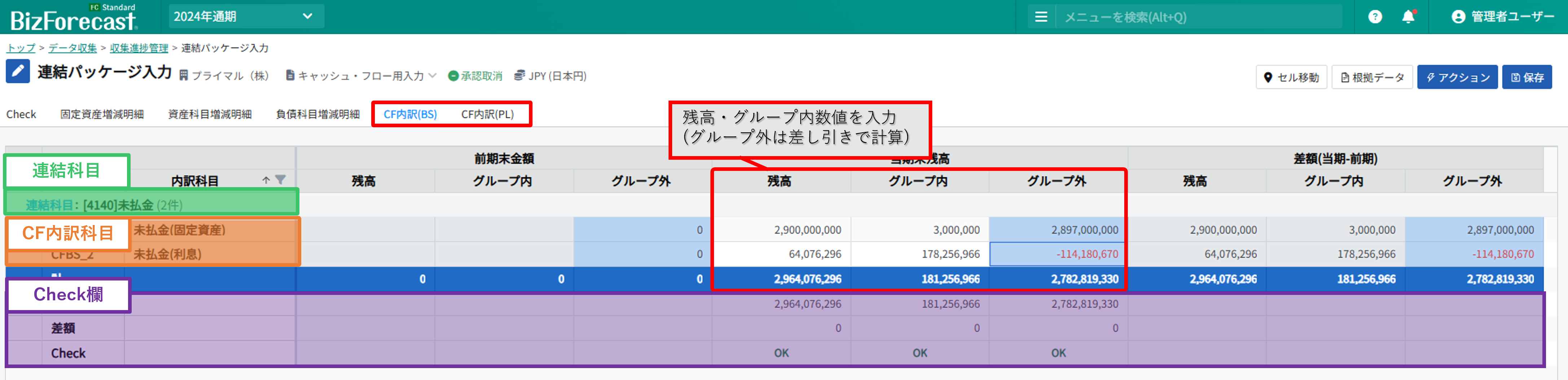Open the キャッシュ・フロー用入力 dropdown
1568x380 pixels.
[x=361, y=76]
